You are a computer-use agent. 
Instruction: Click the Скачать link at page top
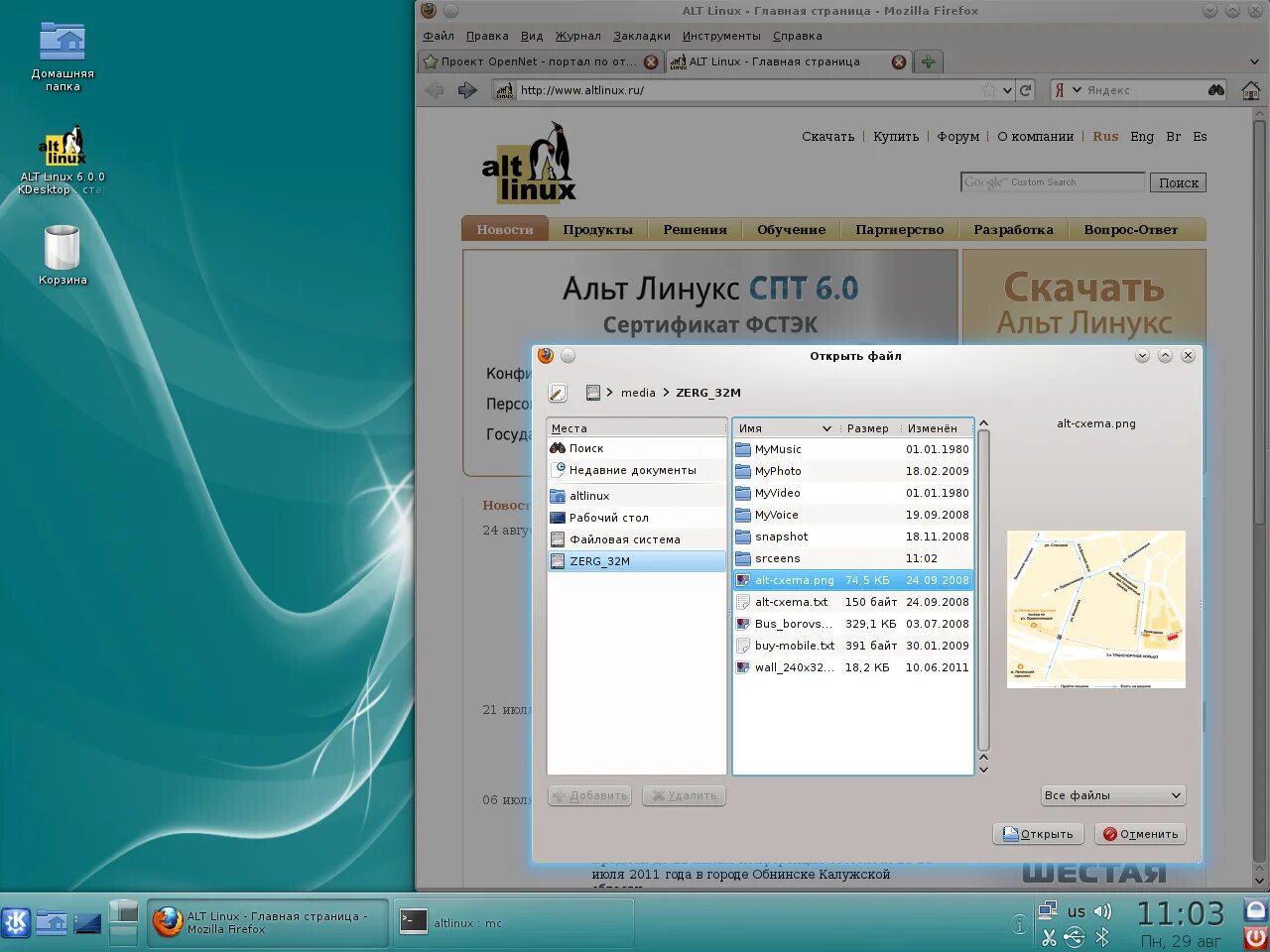point(828,137)
